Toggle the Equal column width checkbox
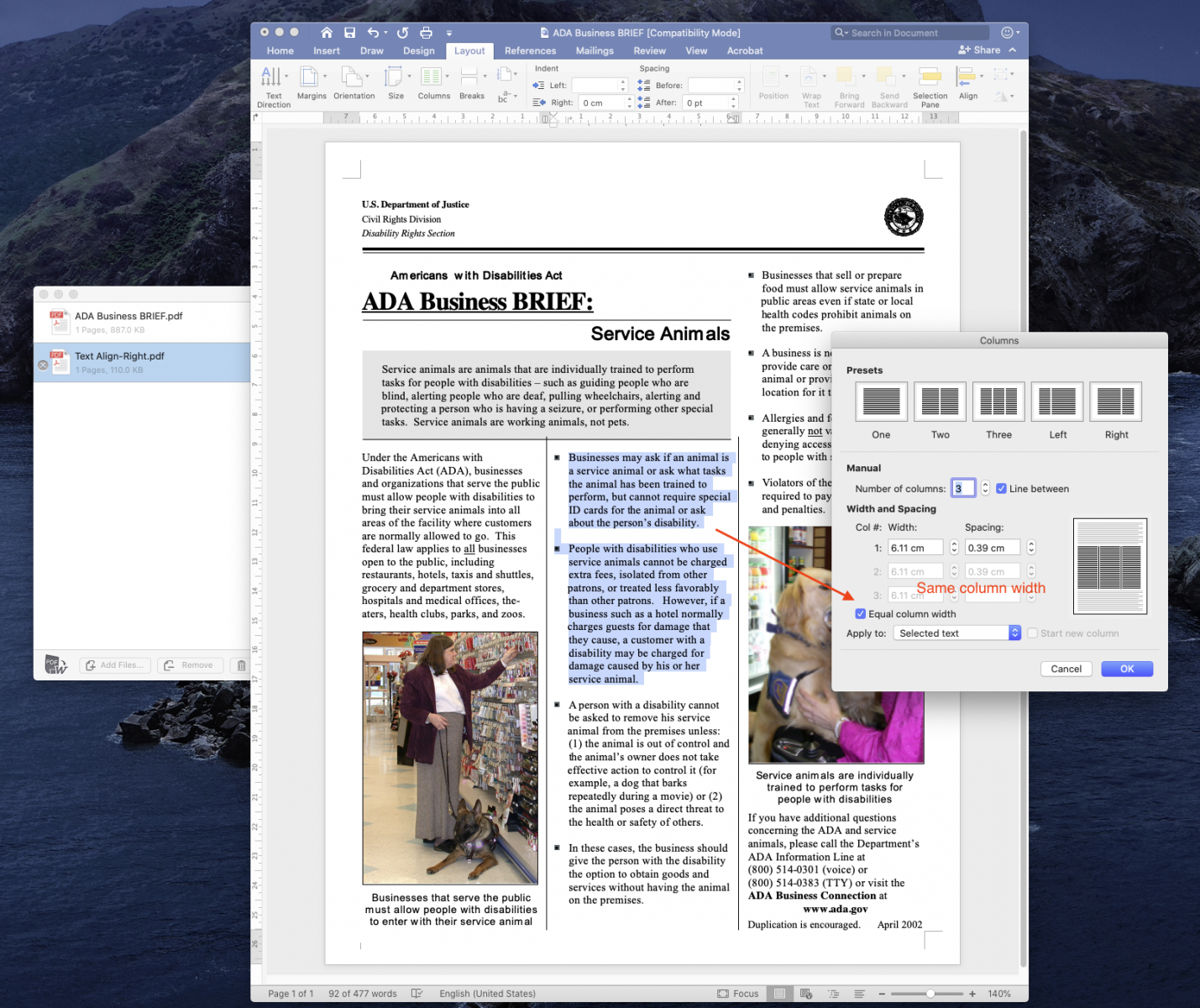The image size is (1200, 1008). pyautogui.click(x=860, y=614)
